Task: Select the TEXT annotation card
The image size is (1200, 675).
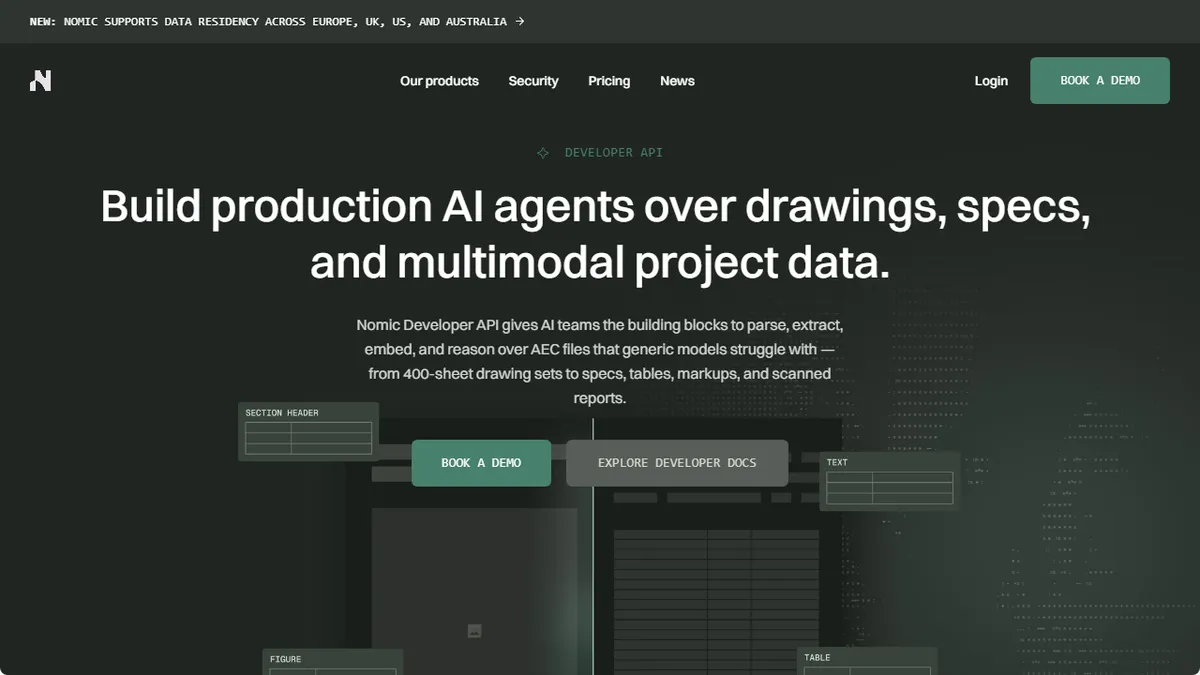Action: [889, 481]
